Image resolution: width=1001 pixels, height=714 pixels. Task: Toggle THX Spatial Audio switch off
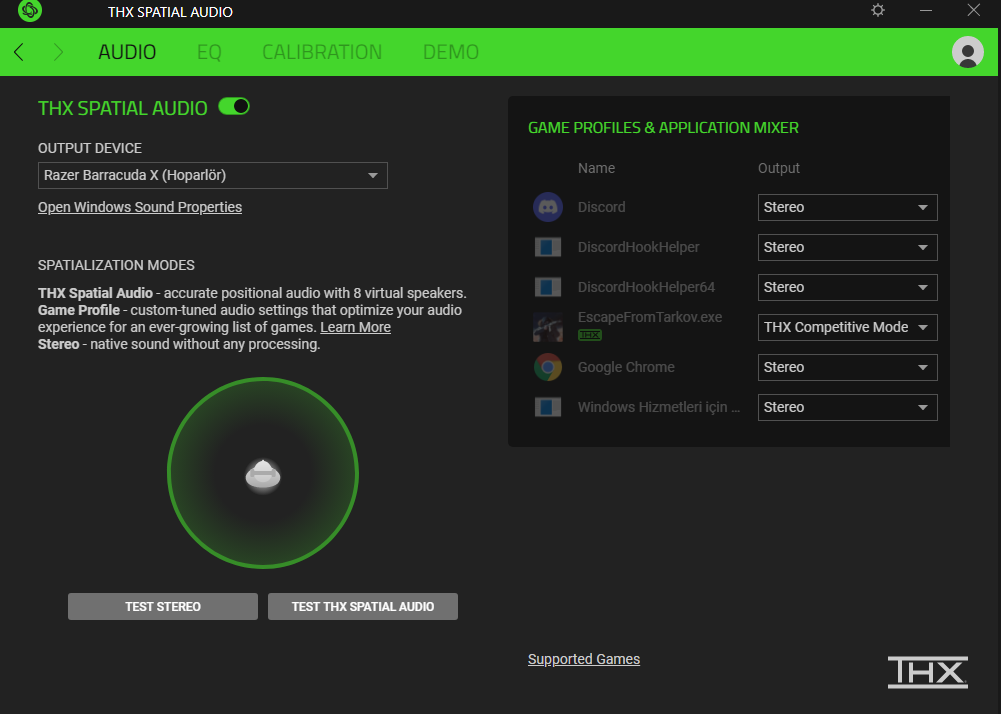point(234,107)
